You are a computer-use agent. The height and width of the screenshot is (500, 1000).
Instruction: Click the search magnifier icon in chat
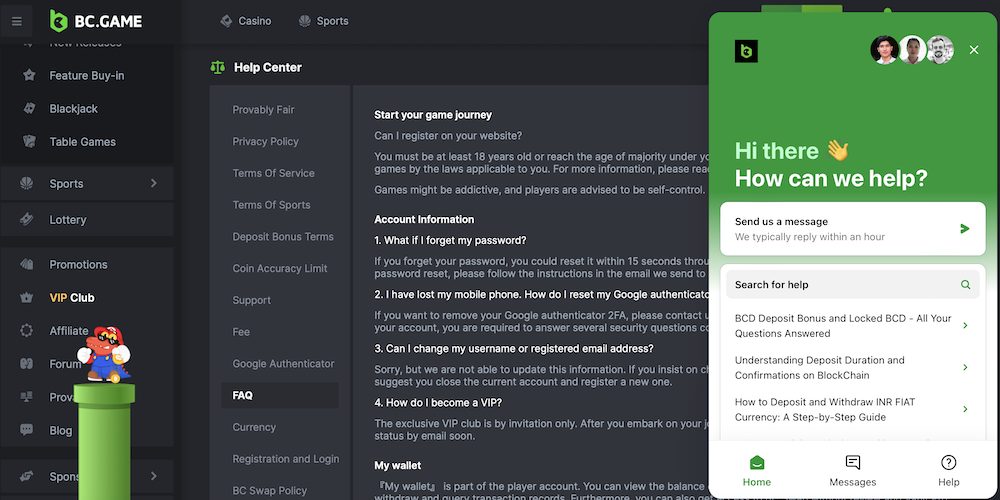[966, 284]
